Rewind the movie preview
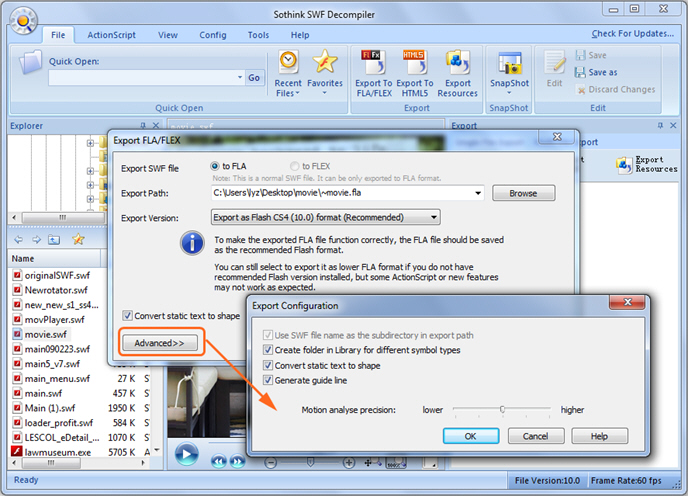This screenshot has height=496, width=688. click(219, 461)
